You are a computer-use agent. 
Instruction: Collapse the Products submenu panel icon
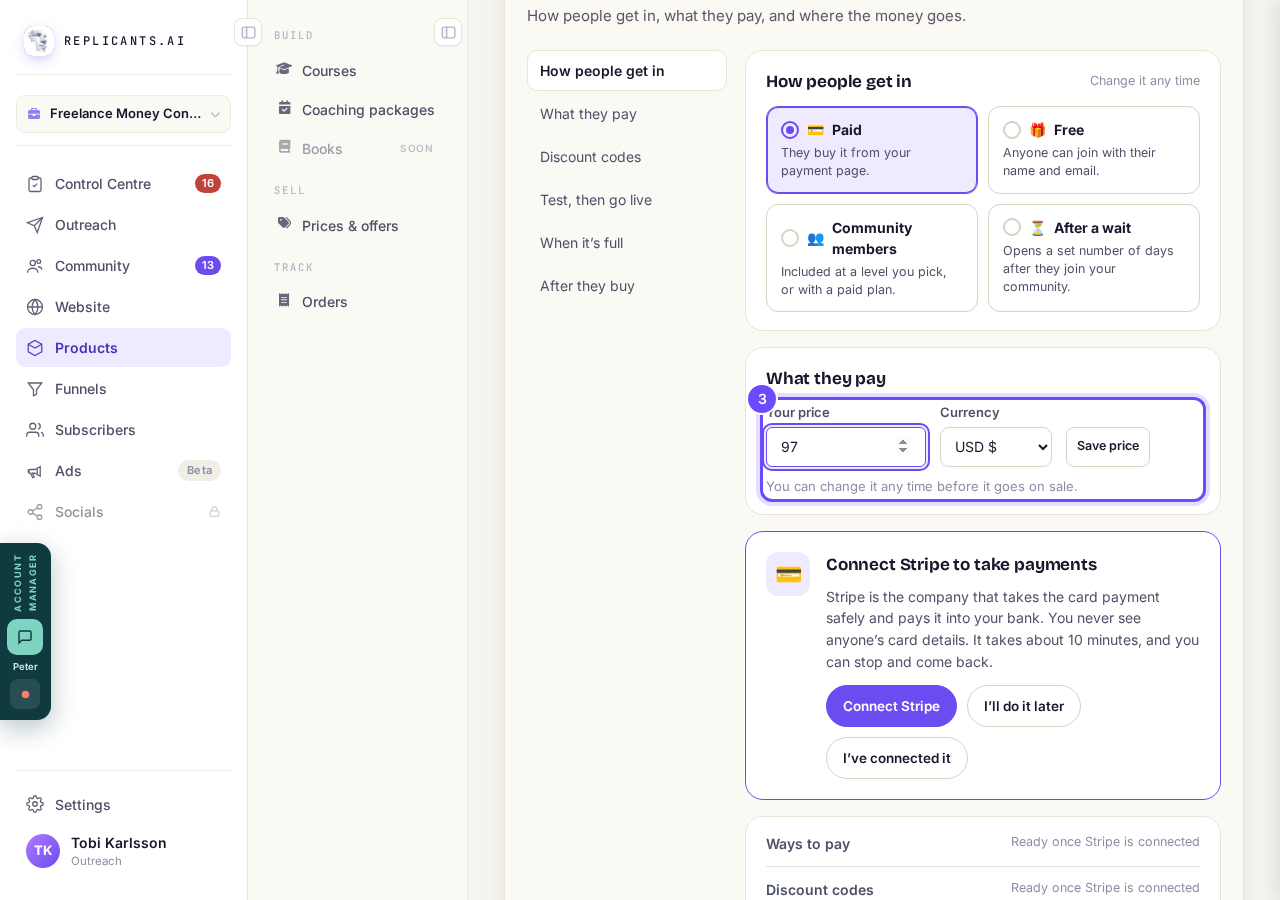(x=448, y=32)
